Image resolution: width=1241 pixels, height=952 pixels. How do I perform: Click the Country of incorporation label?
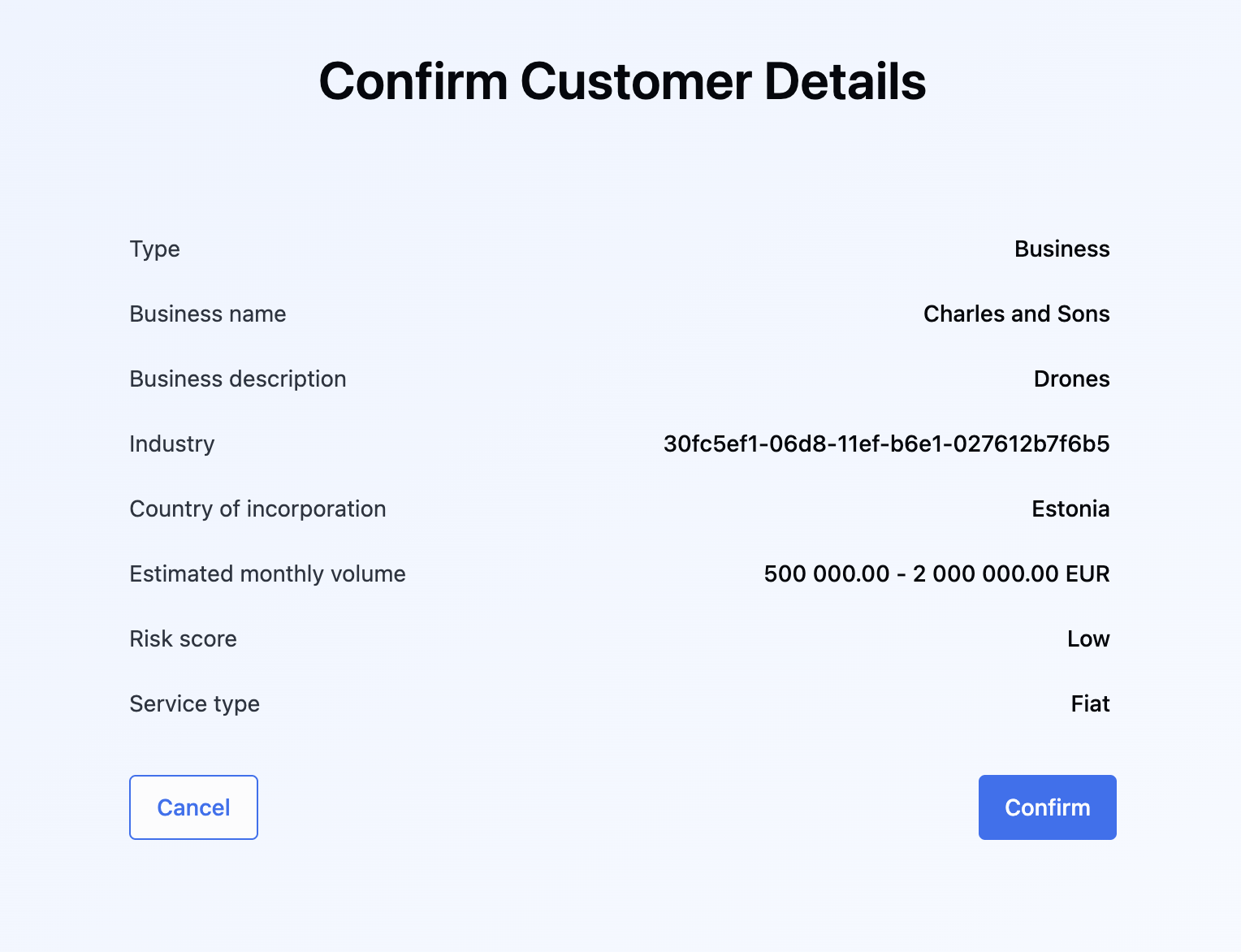click(x=257, y=509)
